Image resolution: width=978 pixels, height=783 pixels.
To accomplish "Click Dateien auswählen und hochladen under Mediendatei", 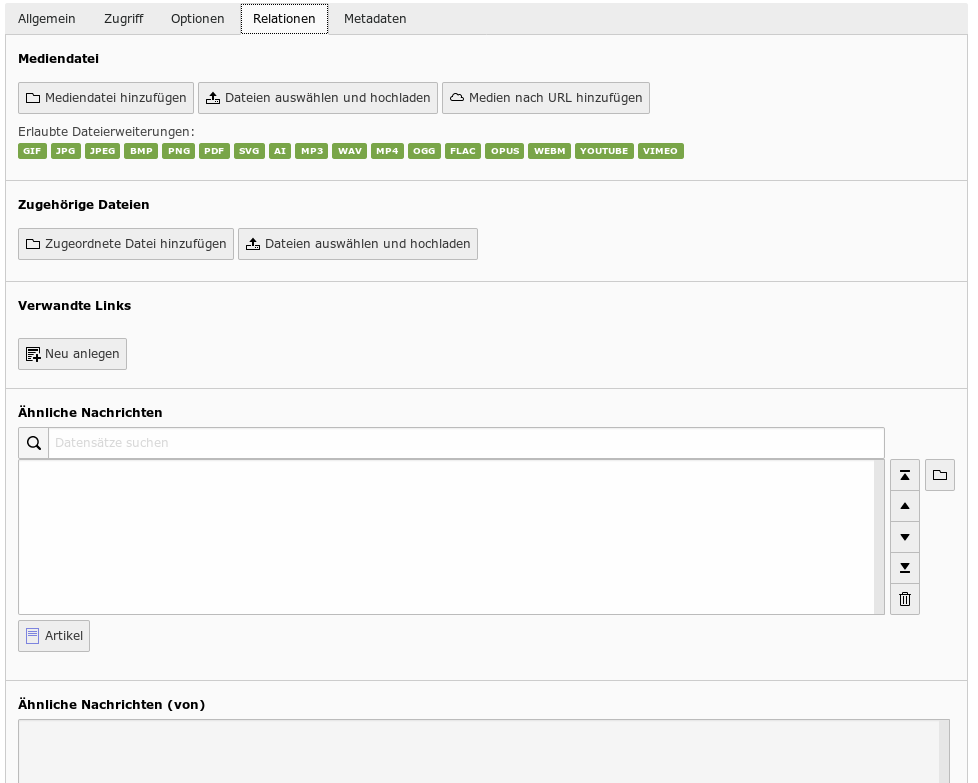I will click(x=318, y=98).
